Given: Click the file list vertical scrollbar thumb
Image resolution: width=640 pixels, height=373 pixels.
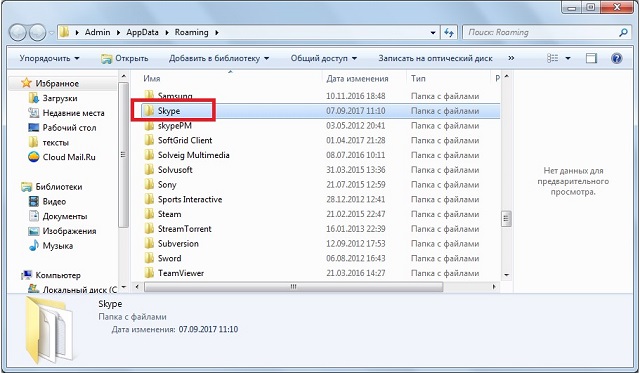Looking at the screenshot, I should click(506, 219).
